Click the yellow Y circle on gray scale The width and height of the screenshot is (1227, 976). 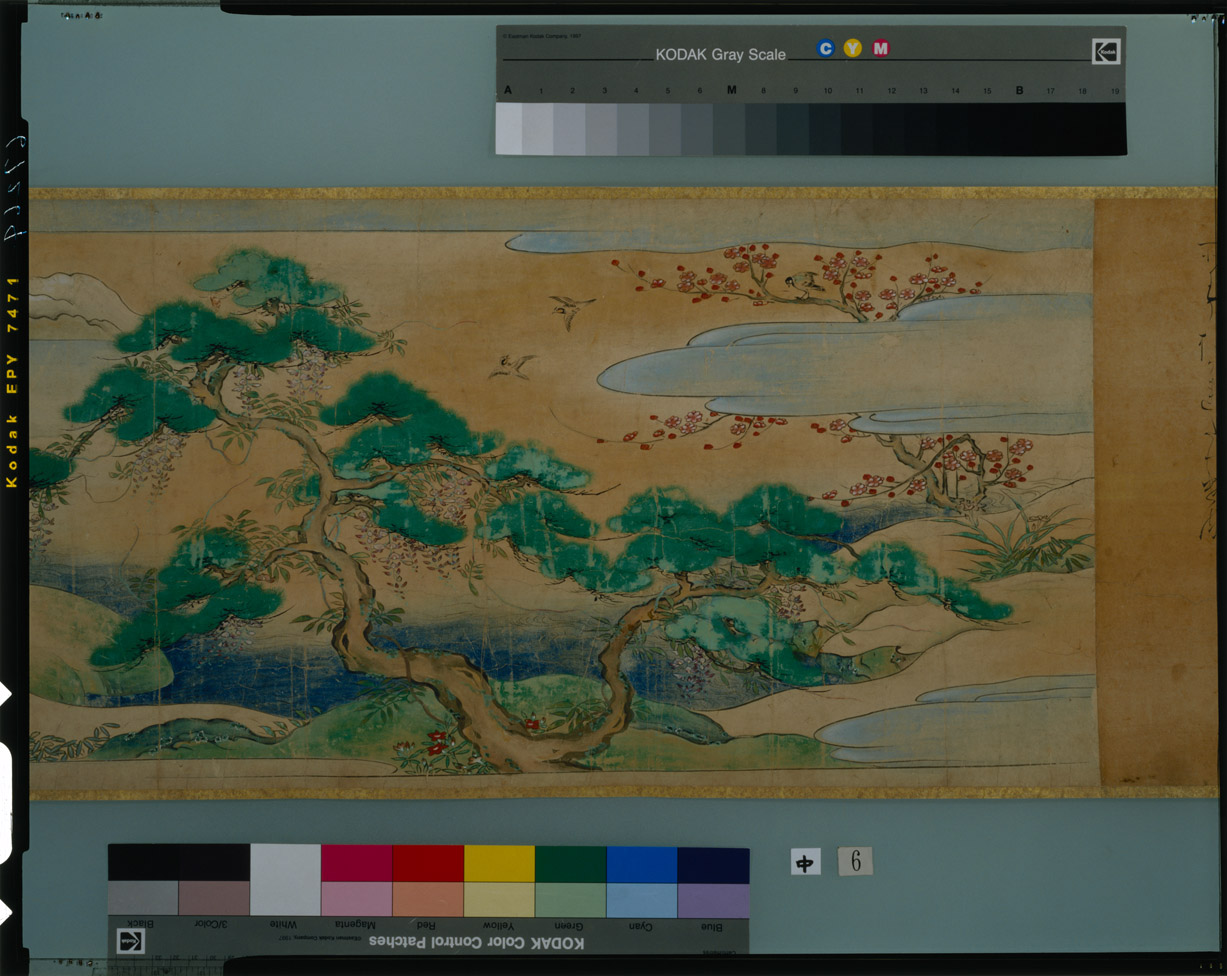click(x=852, y=48)
